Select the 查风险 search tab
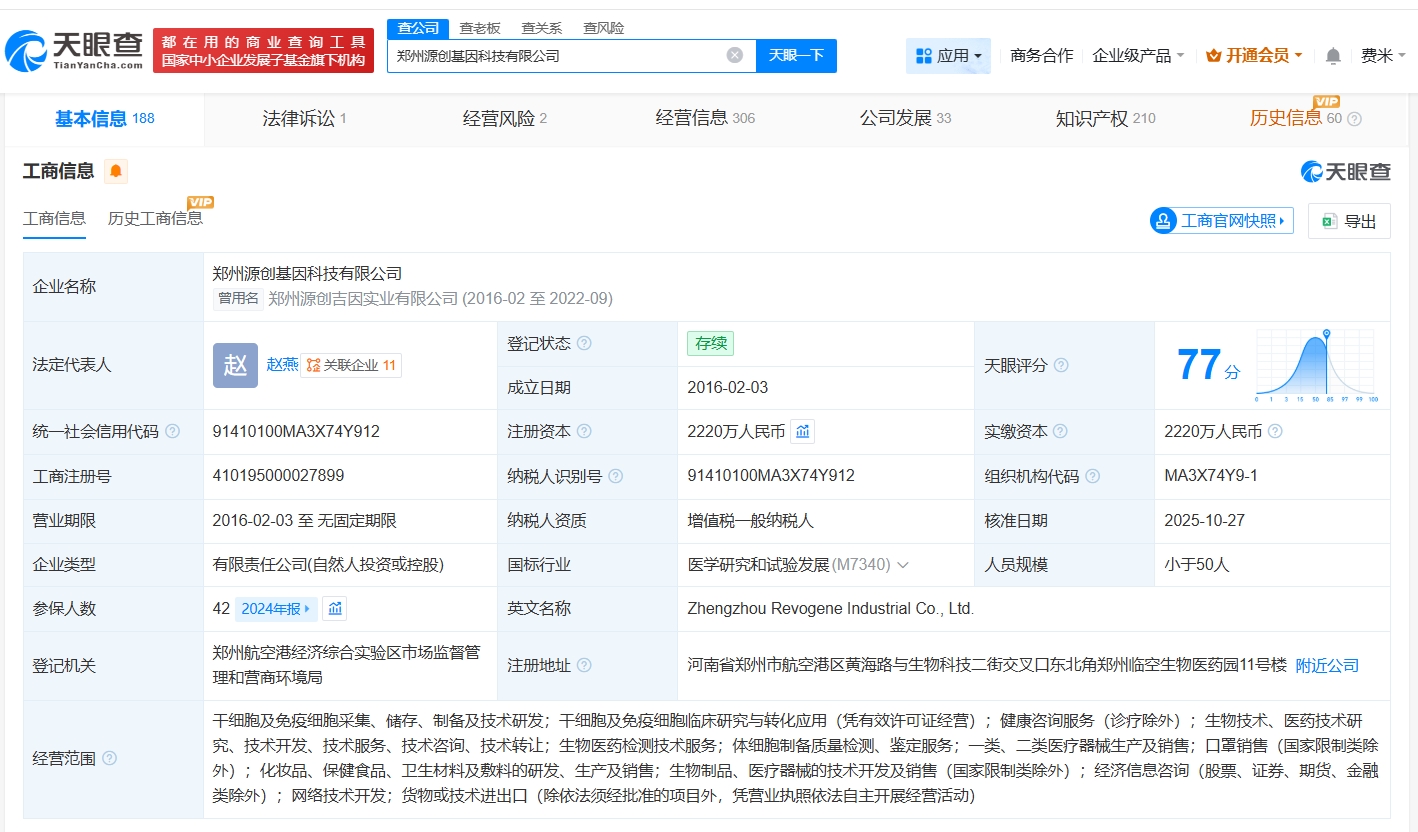The height and width of the screenshot is (832, 1418). [603, 28]
